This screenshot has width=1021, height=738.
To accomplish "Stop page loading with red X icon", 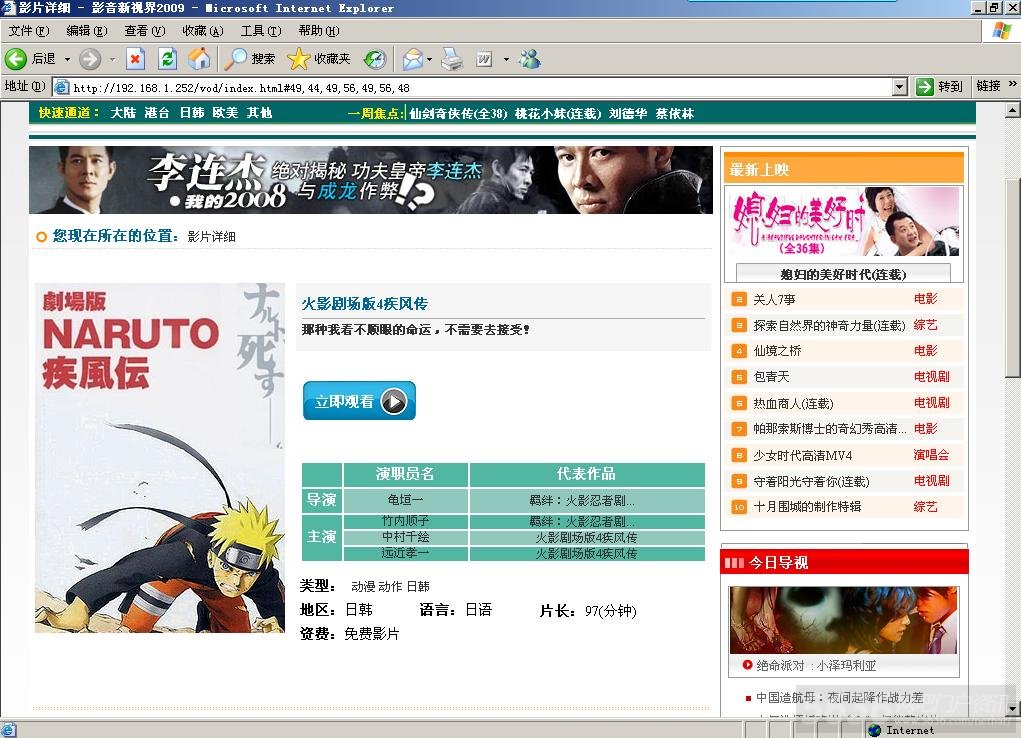I will 135,59.
